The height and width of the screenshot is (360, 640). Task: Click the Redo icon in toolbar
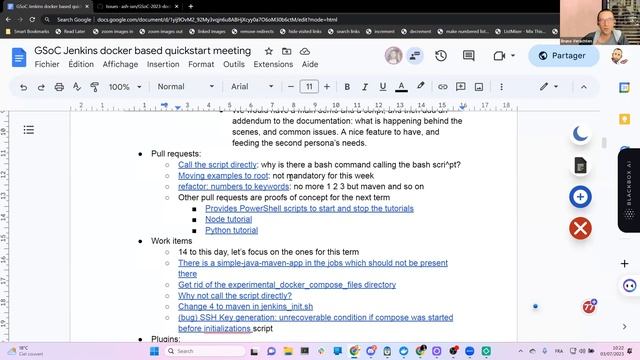tap(41, 87)
